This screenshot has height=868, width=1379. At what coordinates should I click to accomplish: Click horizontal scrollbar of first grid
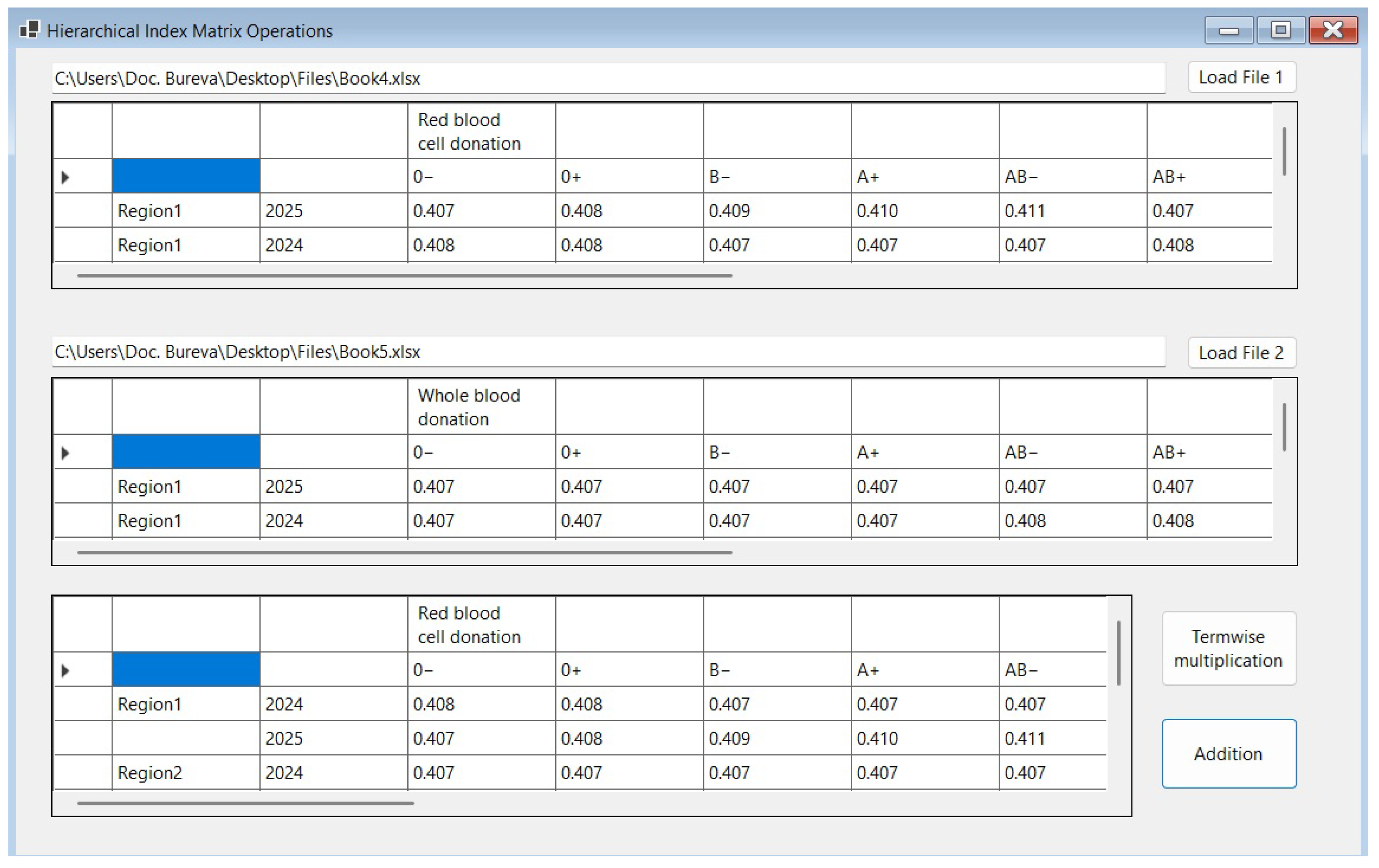404,276
